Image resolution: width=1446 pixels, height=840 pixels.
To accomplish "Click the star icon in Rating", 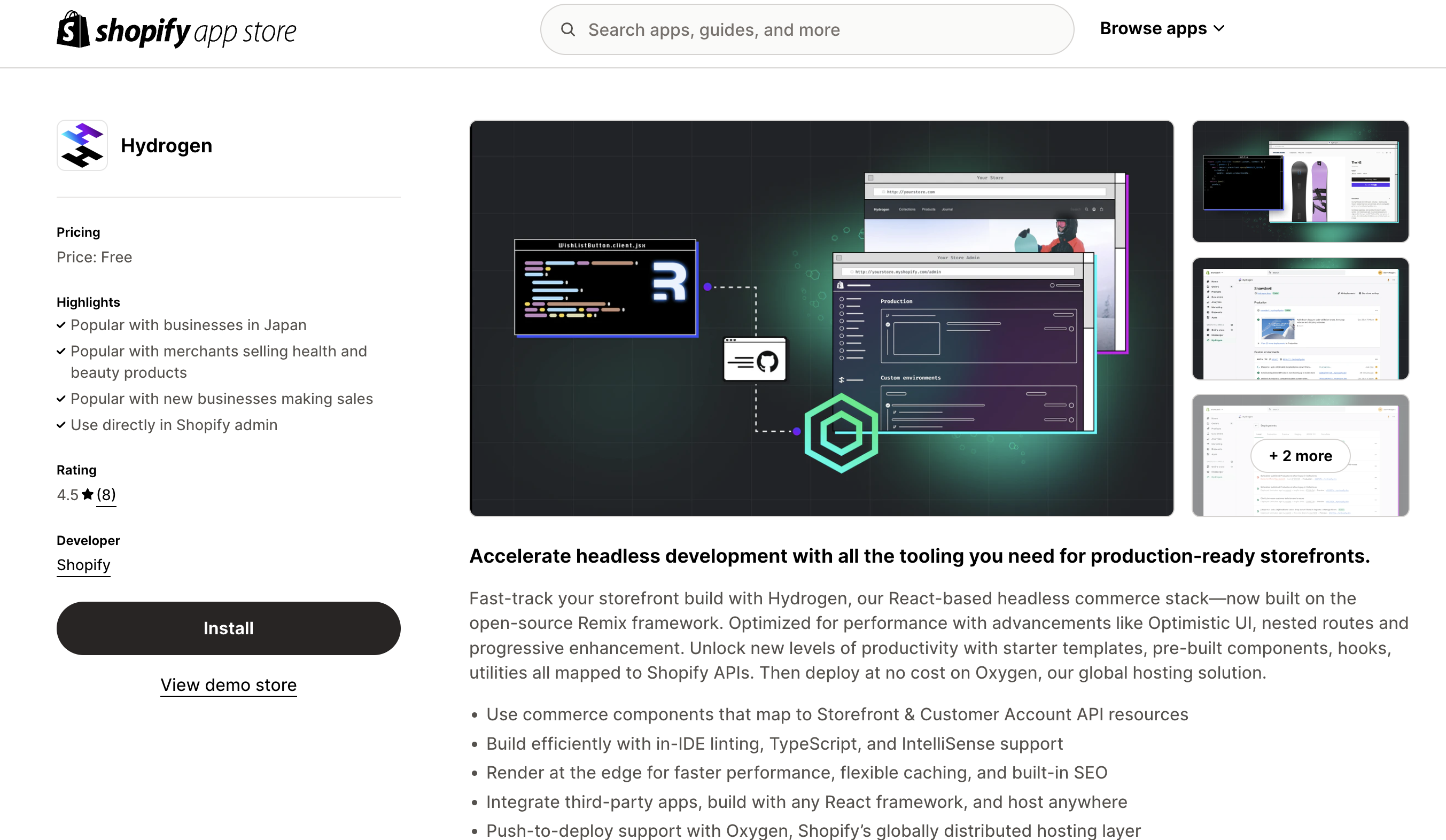I will 87,494.
